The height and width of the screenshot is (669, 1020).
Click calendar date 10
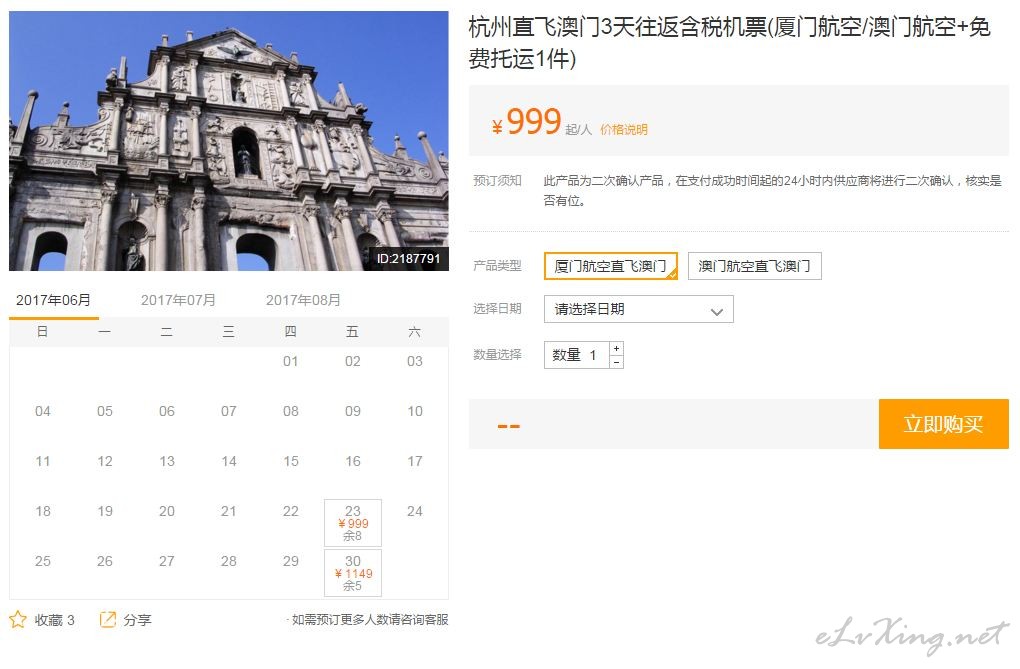click(x=415, y=411)
